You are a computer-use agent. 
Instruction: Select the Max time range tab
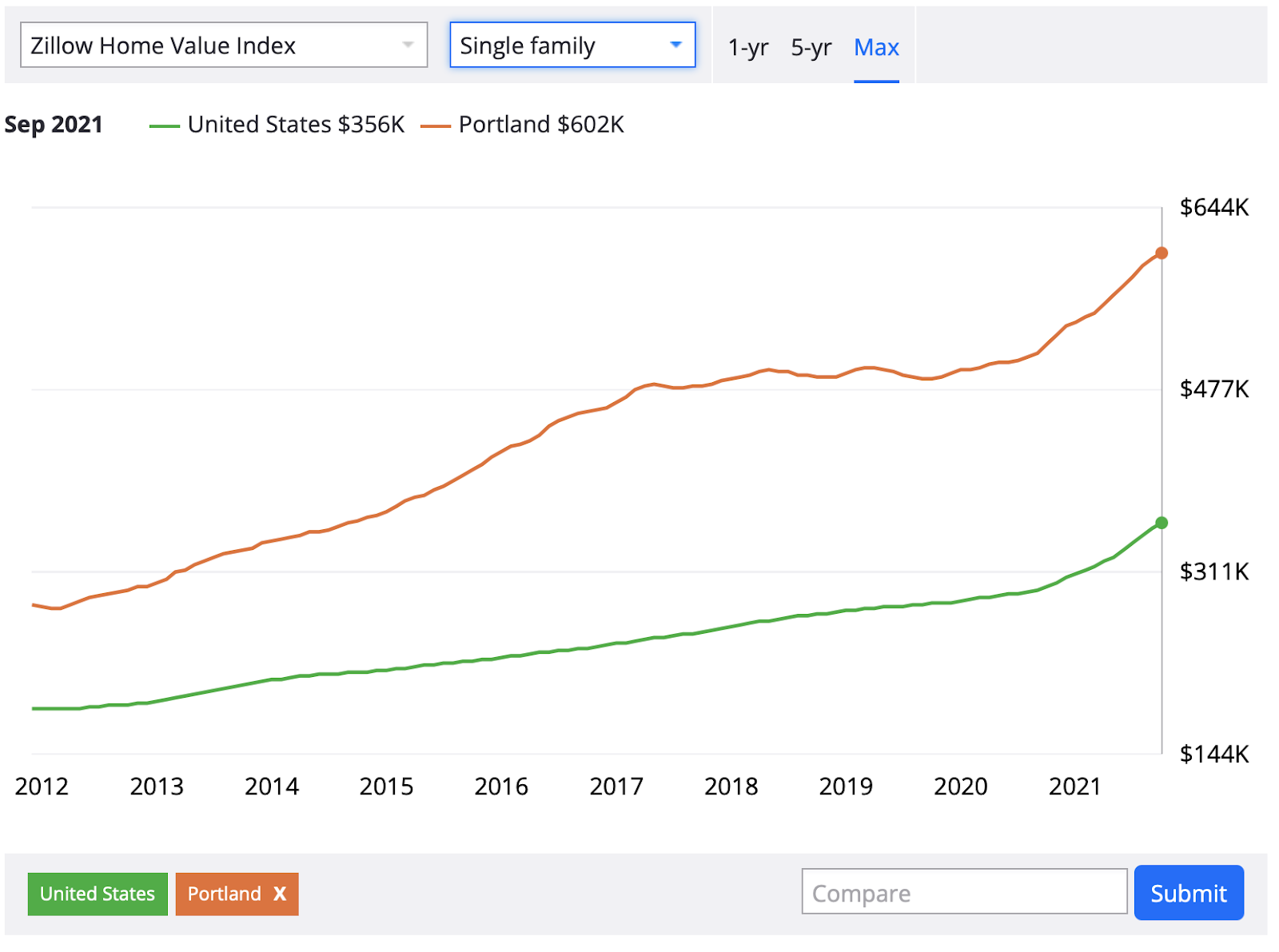[876, 48]
